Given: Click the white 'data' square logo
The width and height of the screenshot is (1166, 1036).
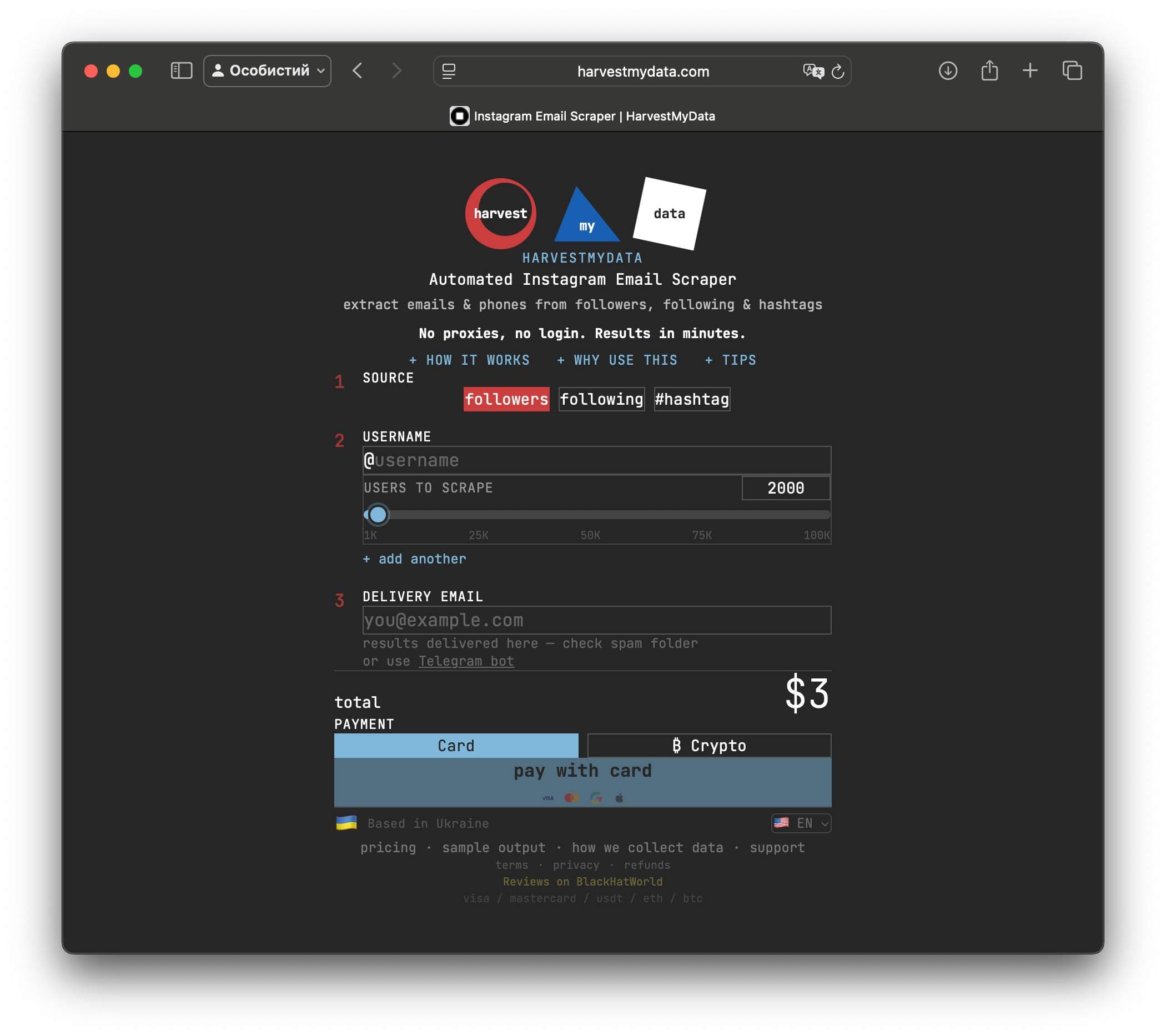Looking at the screenshot, I should click(x=670, y=214).
